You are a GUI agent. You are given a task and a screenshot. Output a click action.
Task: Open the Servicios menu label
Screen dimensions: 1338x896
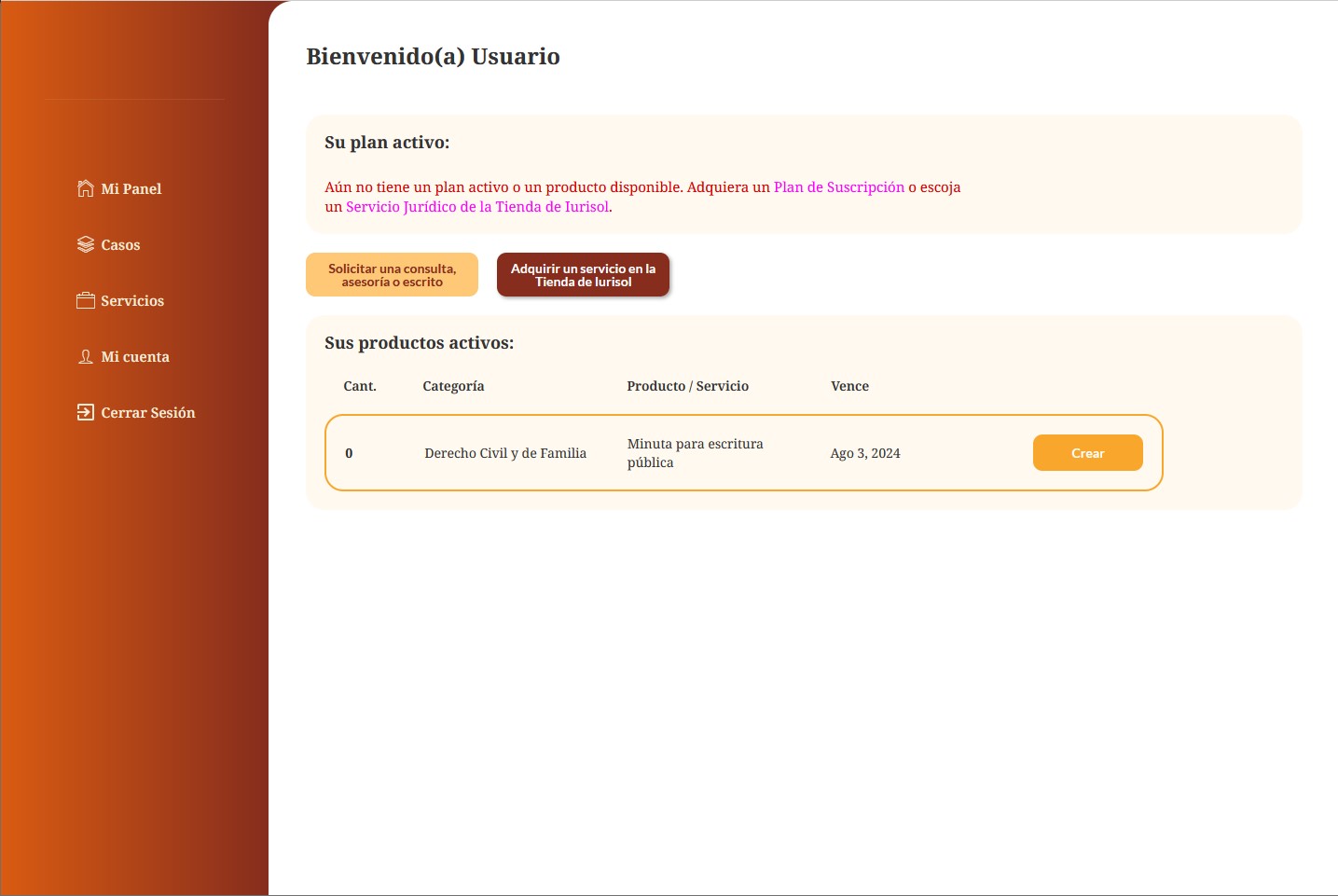pyautogui.click(x=132, y=301)
